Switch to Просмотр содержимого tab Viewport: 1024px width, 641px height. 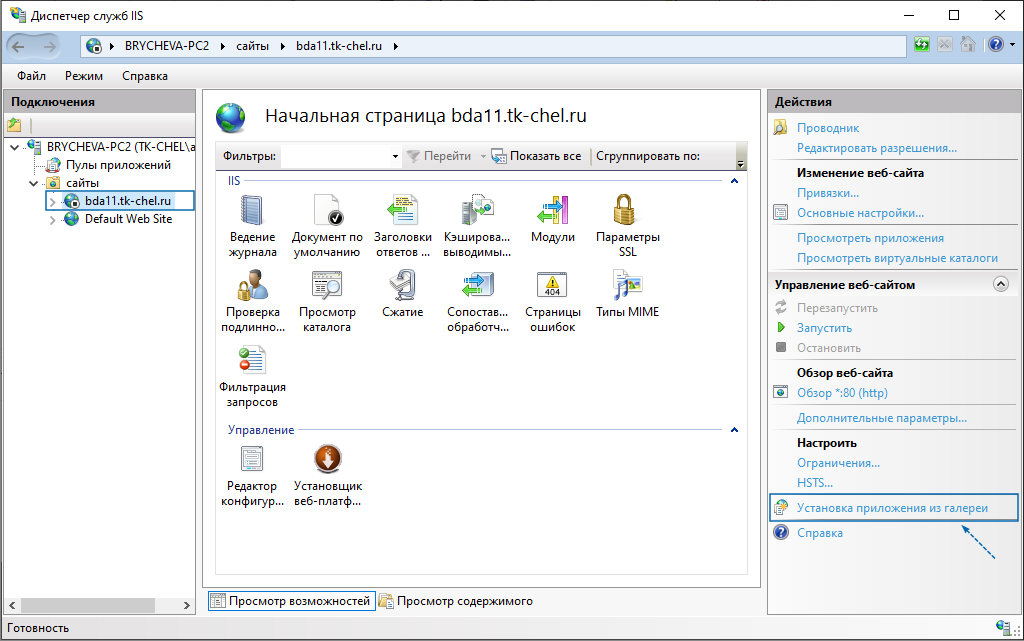456,601
